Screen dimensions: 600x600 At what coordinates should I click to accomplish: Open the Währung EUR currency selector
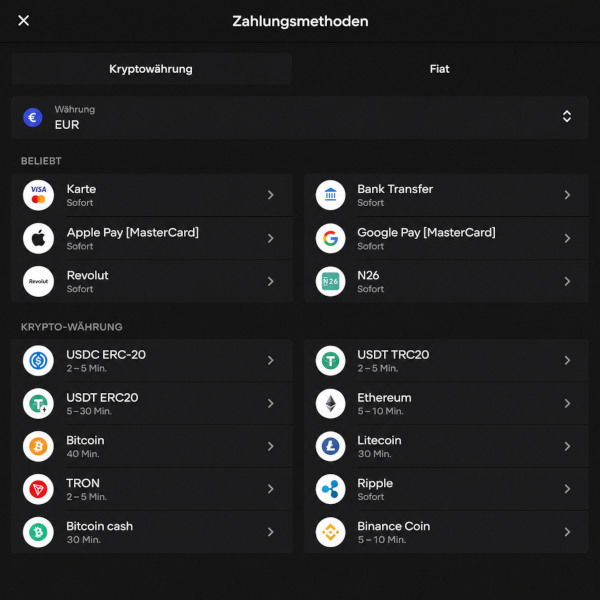click(300, 117)
